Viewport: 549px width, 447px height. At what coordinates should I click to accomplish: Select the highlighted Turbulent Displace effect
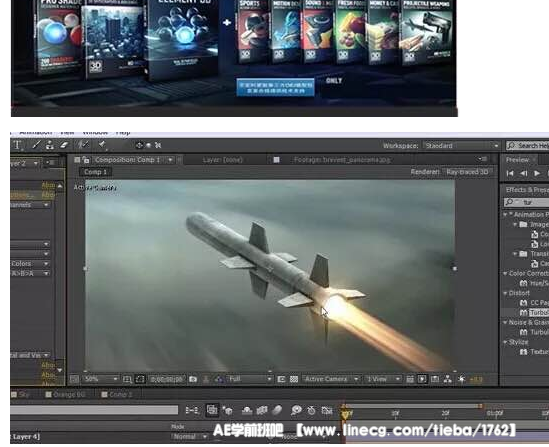(x=535, y=313)
